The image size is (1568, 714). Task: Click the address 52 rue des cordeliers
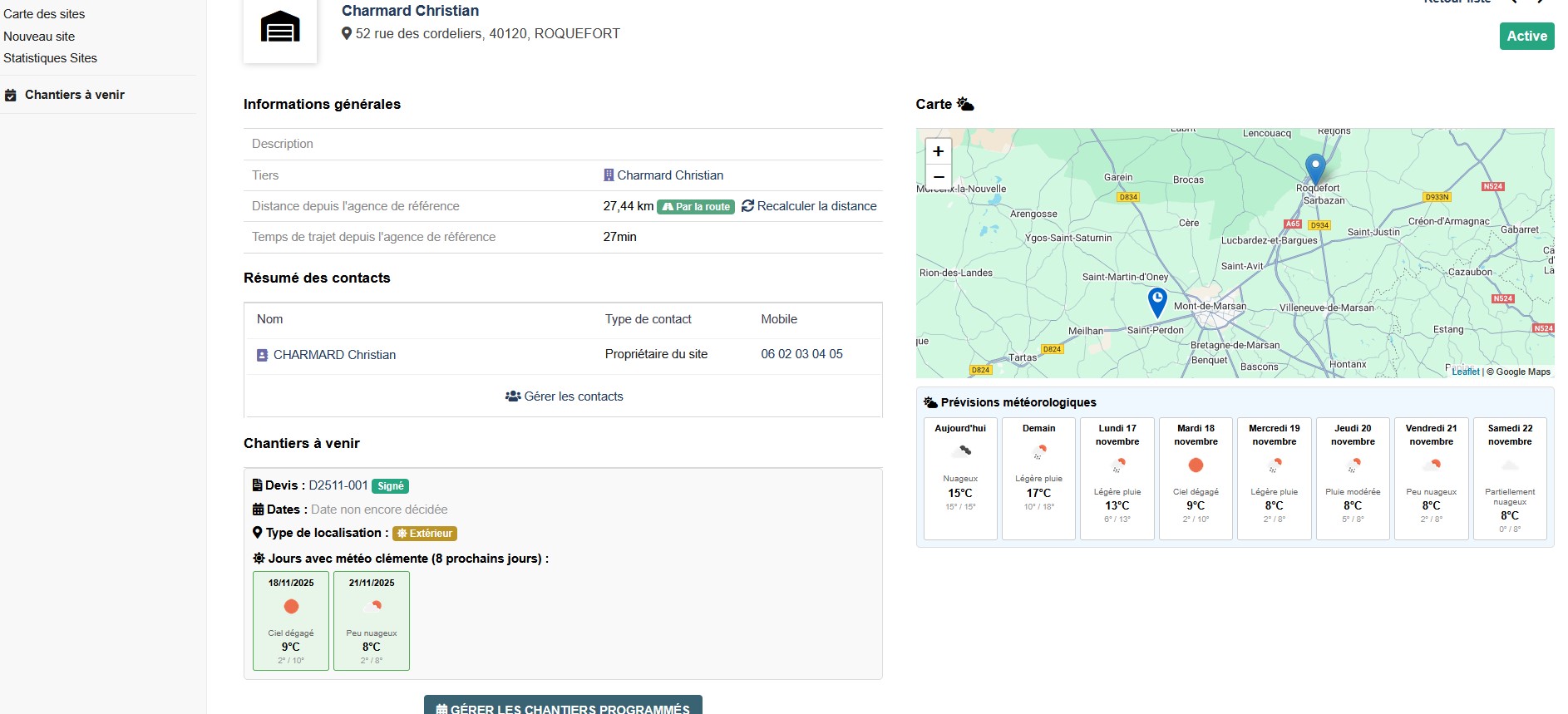[x=488, y=34]
